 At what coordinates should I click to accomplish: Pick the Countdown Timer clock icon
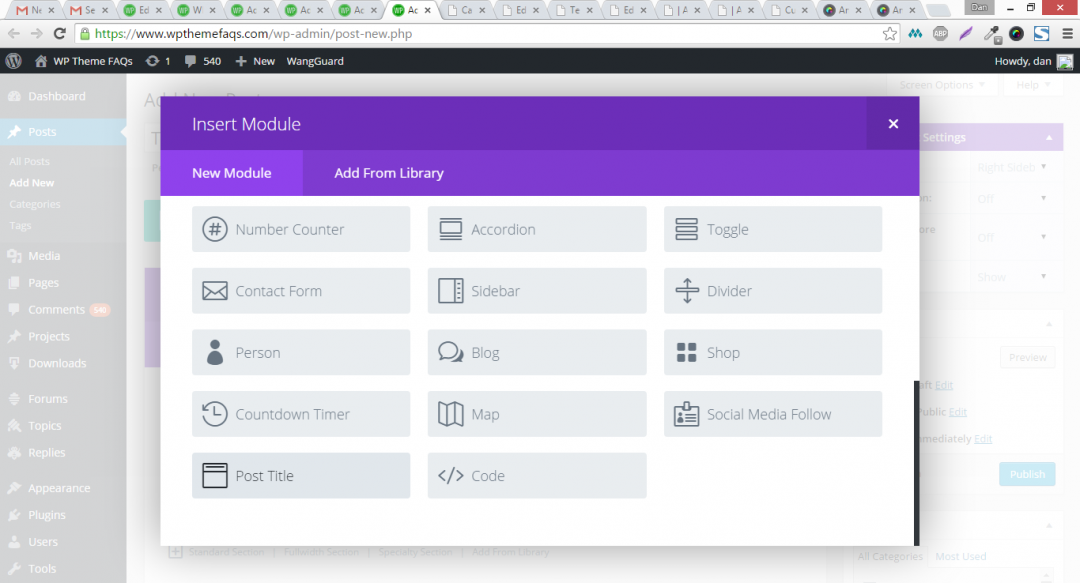click(214, 414)
